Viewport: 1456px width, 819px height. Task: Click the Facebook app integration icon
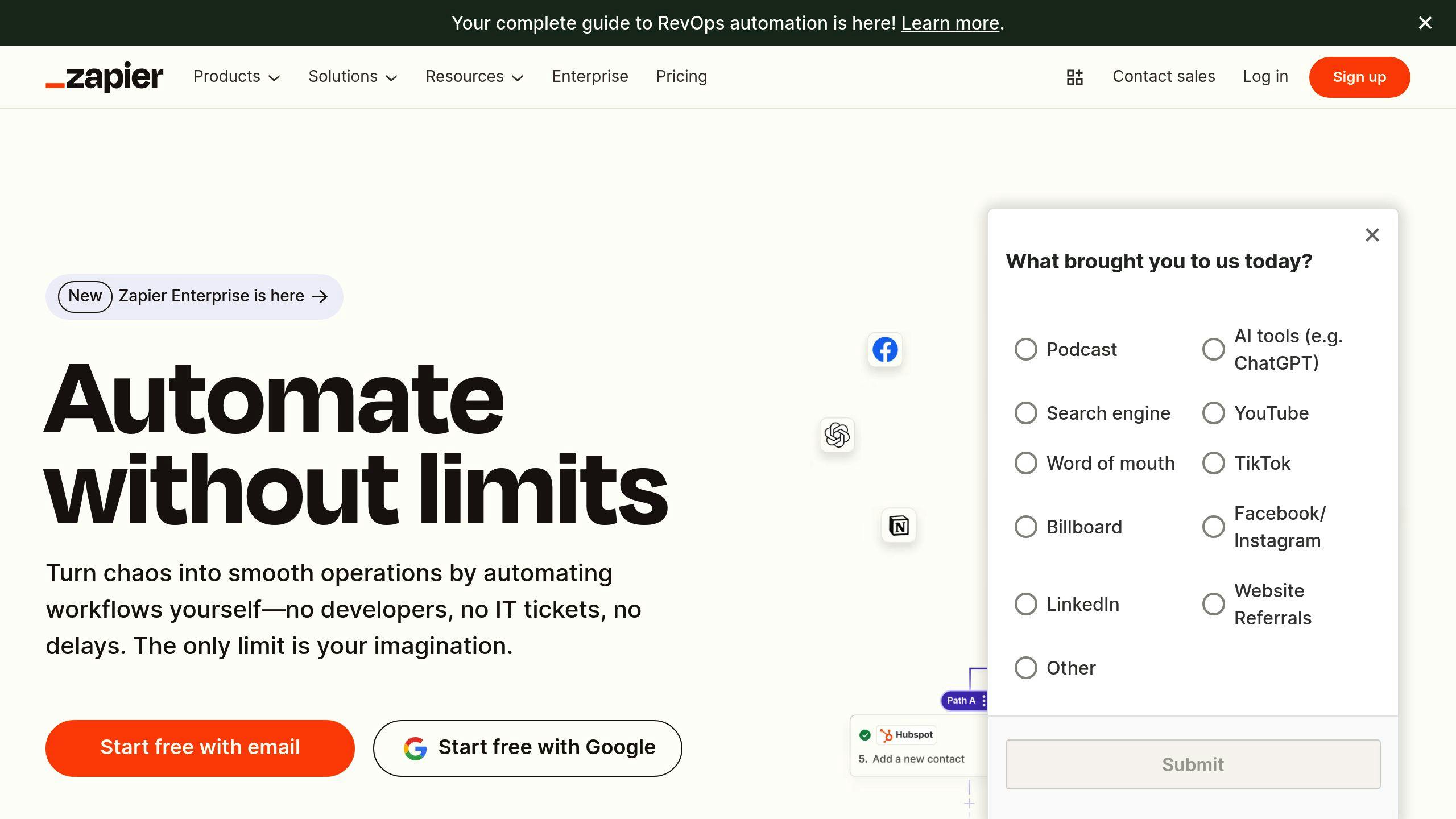(884, 349)
